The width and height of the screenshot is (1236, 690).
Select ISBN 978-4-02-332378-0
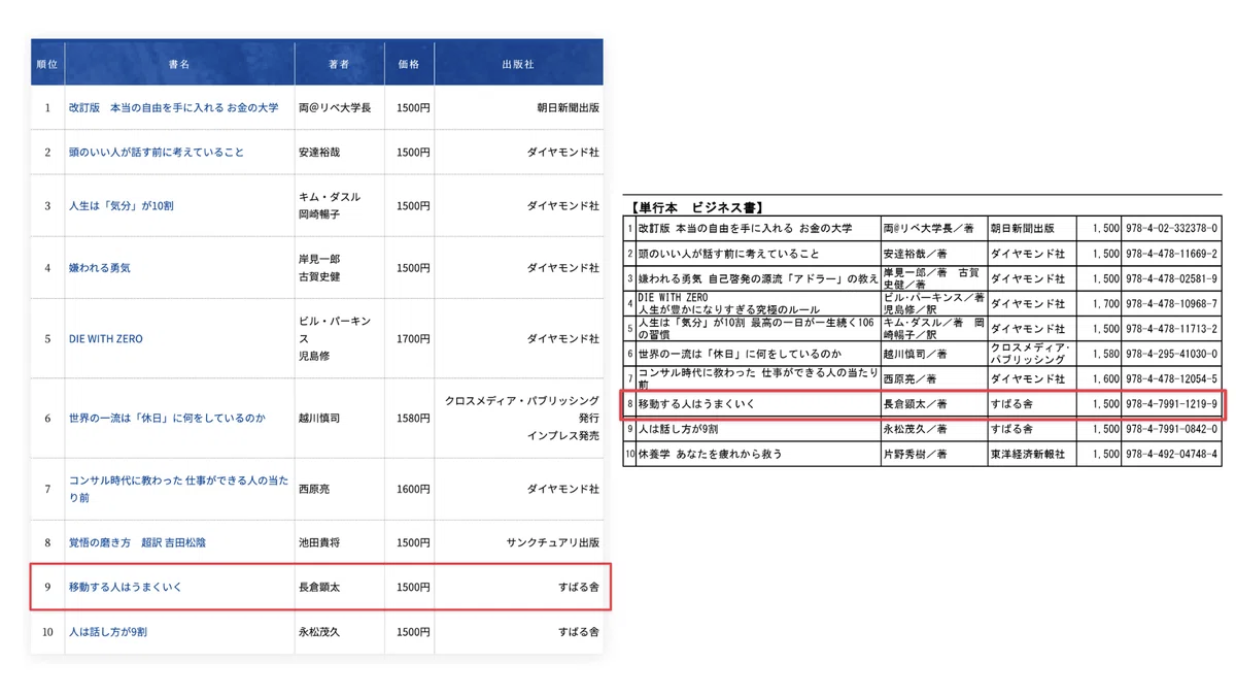click(x=1171, y=228)
